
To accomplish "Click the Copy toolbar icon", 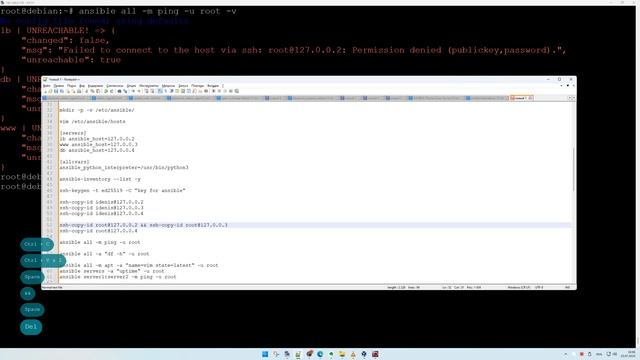I will click(93, 91).
